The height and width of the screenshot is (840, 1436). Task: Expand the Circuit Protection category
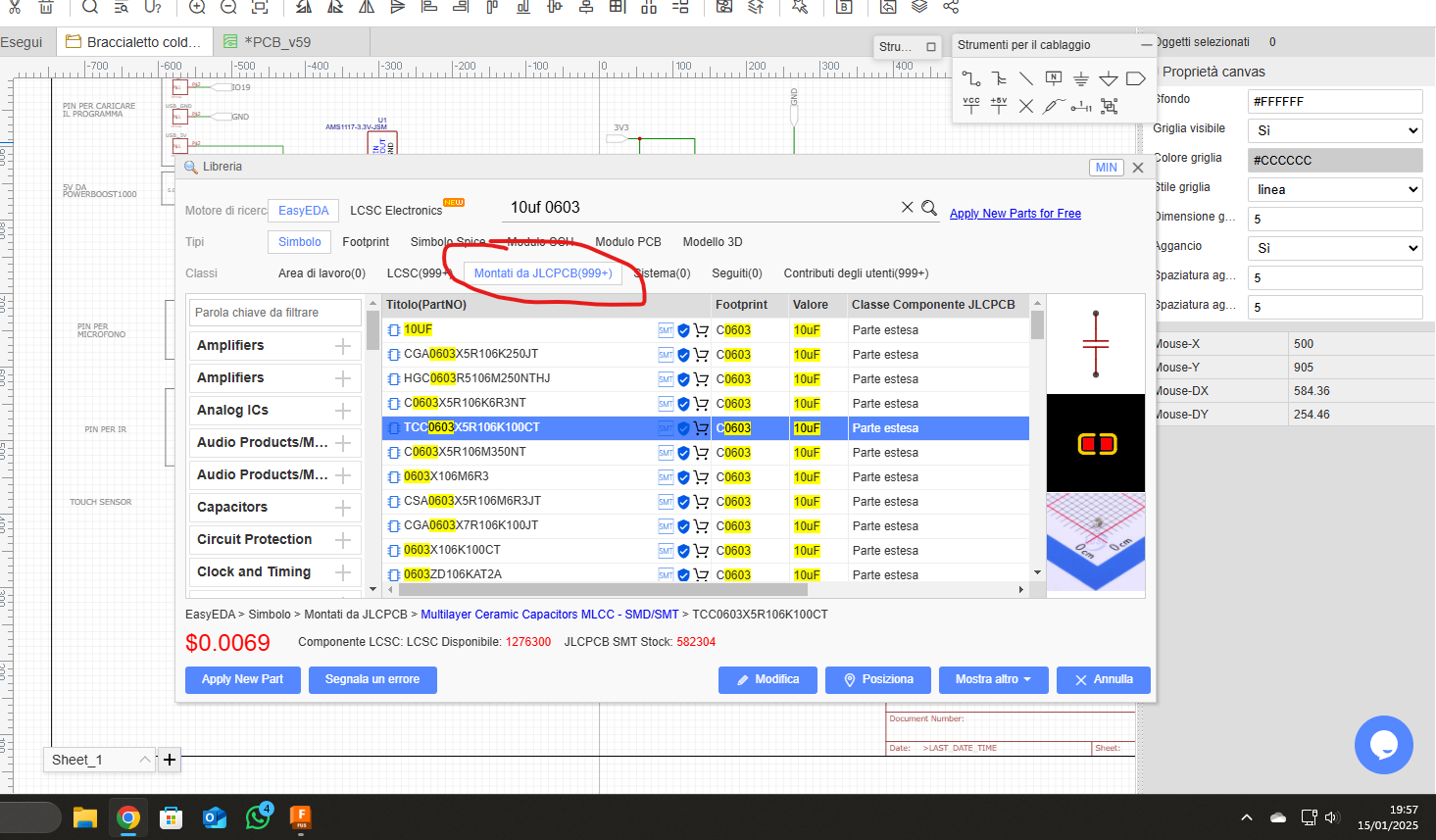tap(343, 540)
